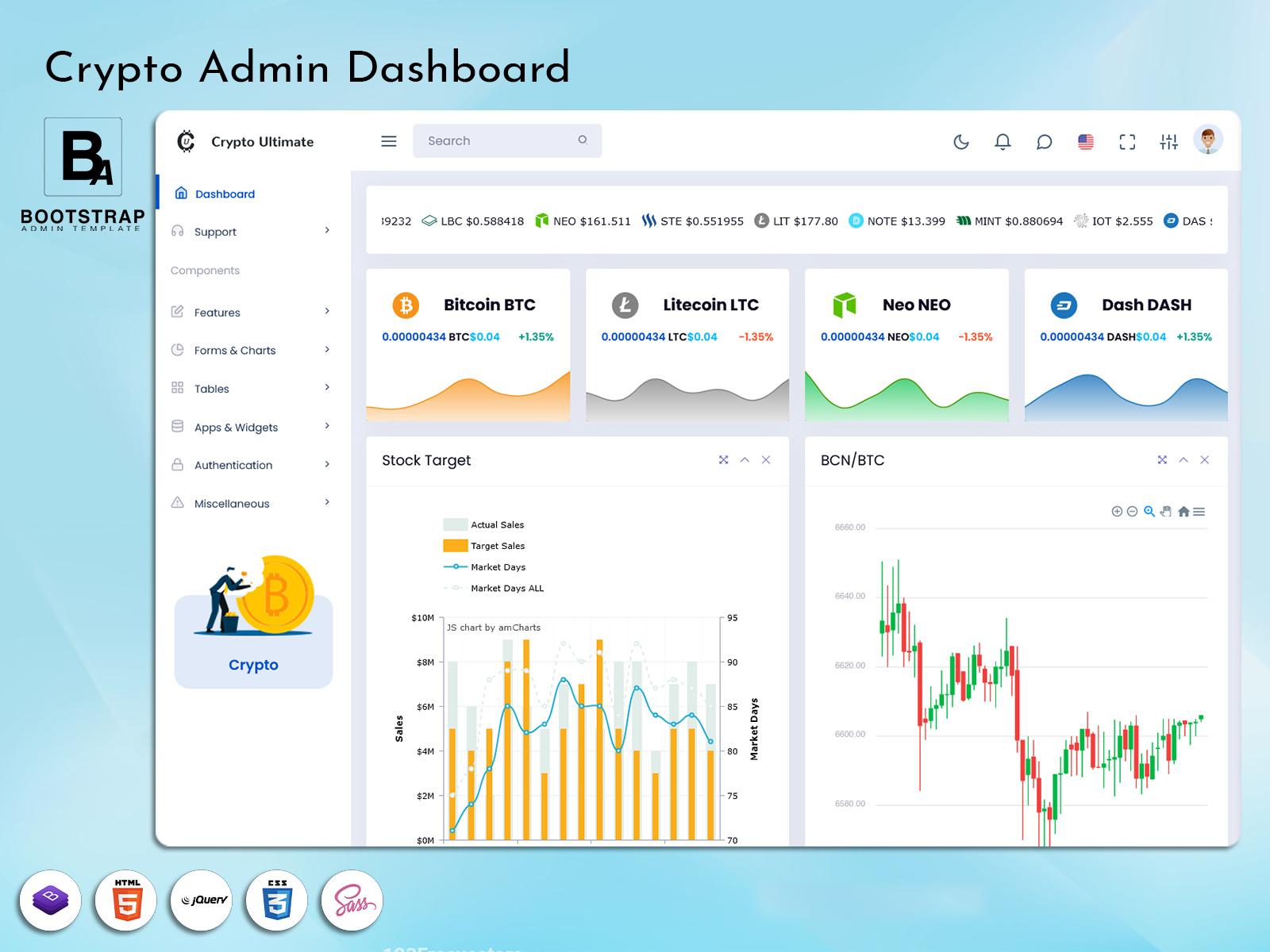Select the chart panning hand tool
Viewport: 1270px width, 952px height.
click(1166, 512)
